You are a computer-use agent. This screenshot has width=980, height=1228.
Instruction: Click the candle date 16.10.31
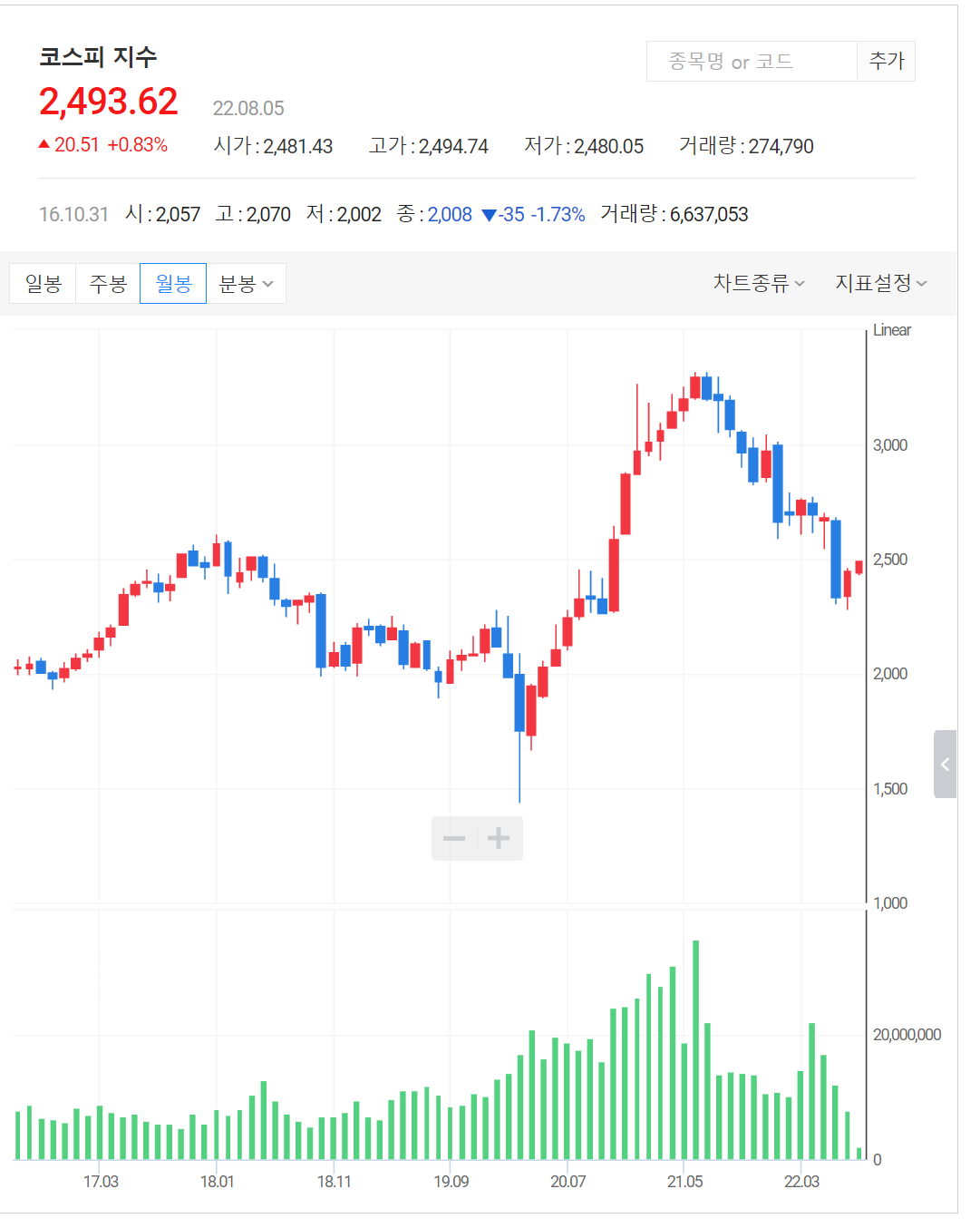73,215
